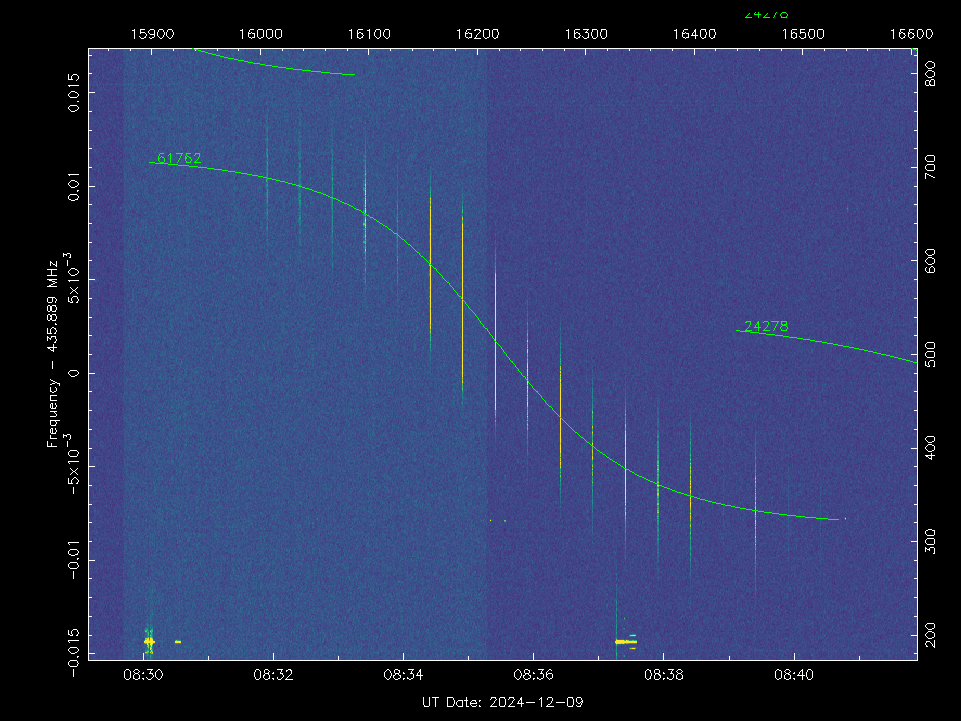The image size is (961, 721).
Task: Pick the left axis value 0.015
Action: tap(74, 93)
